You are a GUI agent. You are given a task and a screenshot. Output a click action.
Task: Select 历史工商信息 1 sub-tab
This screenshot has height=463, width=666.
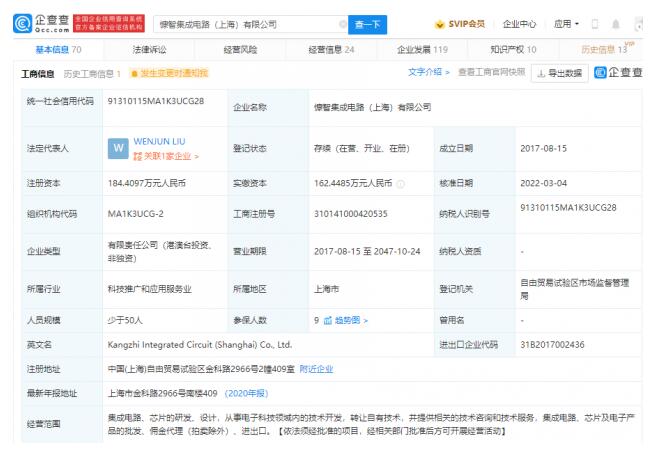pos(92,74)
